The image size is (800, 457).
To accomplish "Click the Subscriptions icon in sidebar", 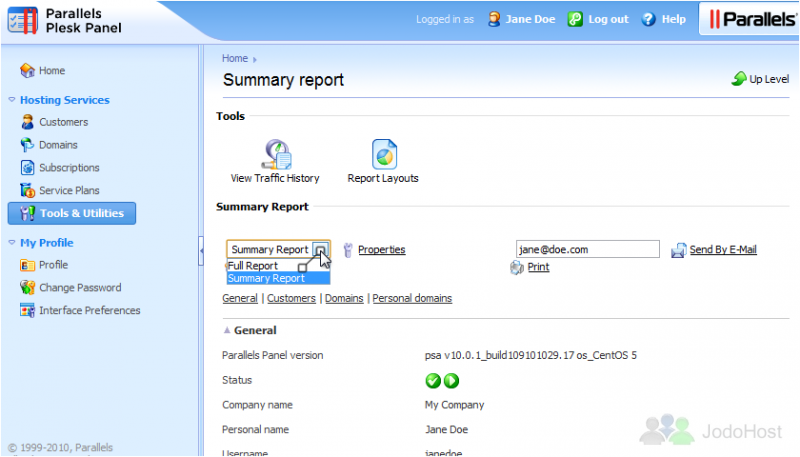I will point(27,167).
